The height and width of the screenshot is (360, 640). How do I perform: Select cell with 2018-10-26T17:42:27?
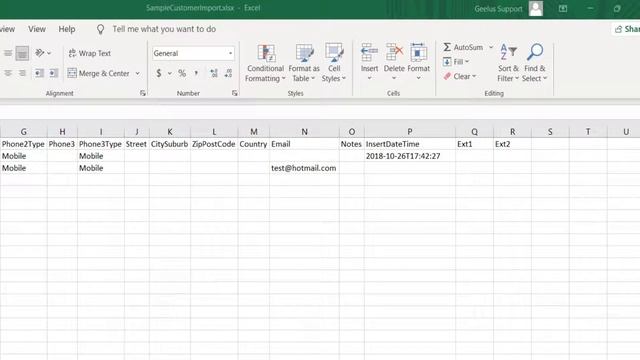tap(410, 156)
